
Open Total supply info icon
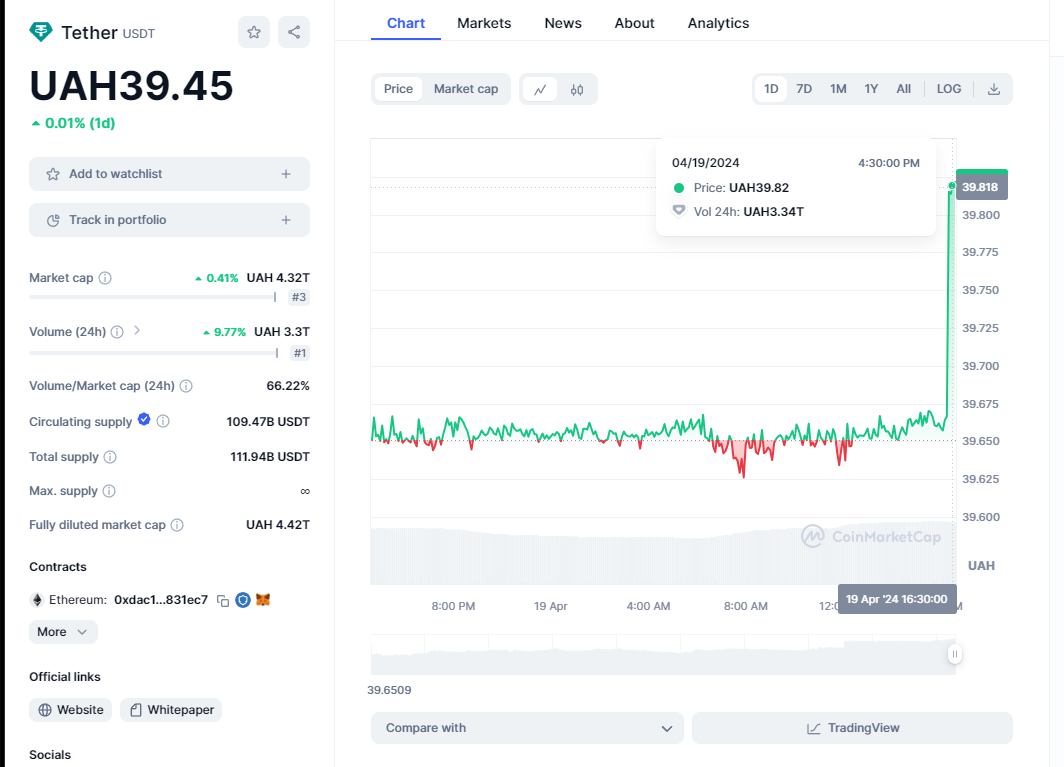pyautogui.click(x=110, y=457)
